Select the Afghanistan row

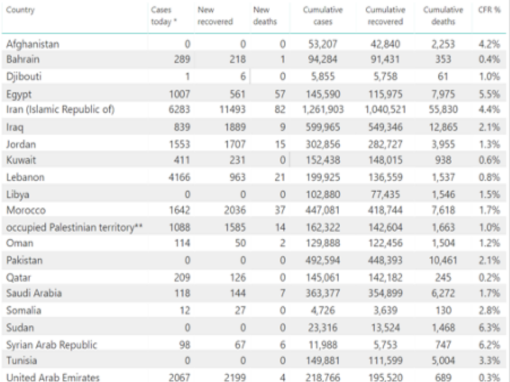[x=254, y=44]
